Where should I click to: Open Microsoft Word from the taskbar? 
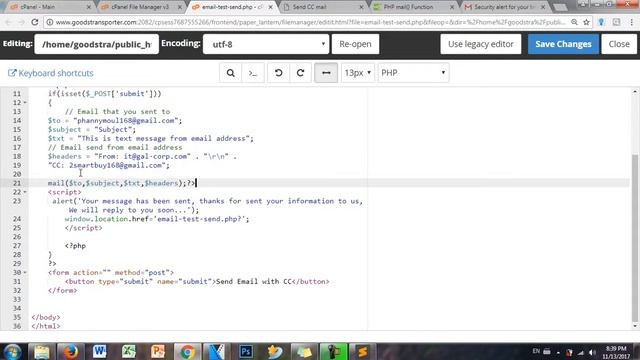click(x=99, y=351)
